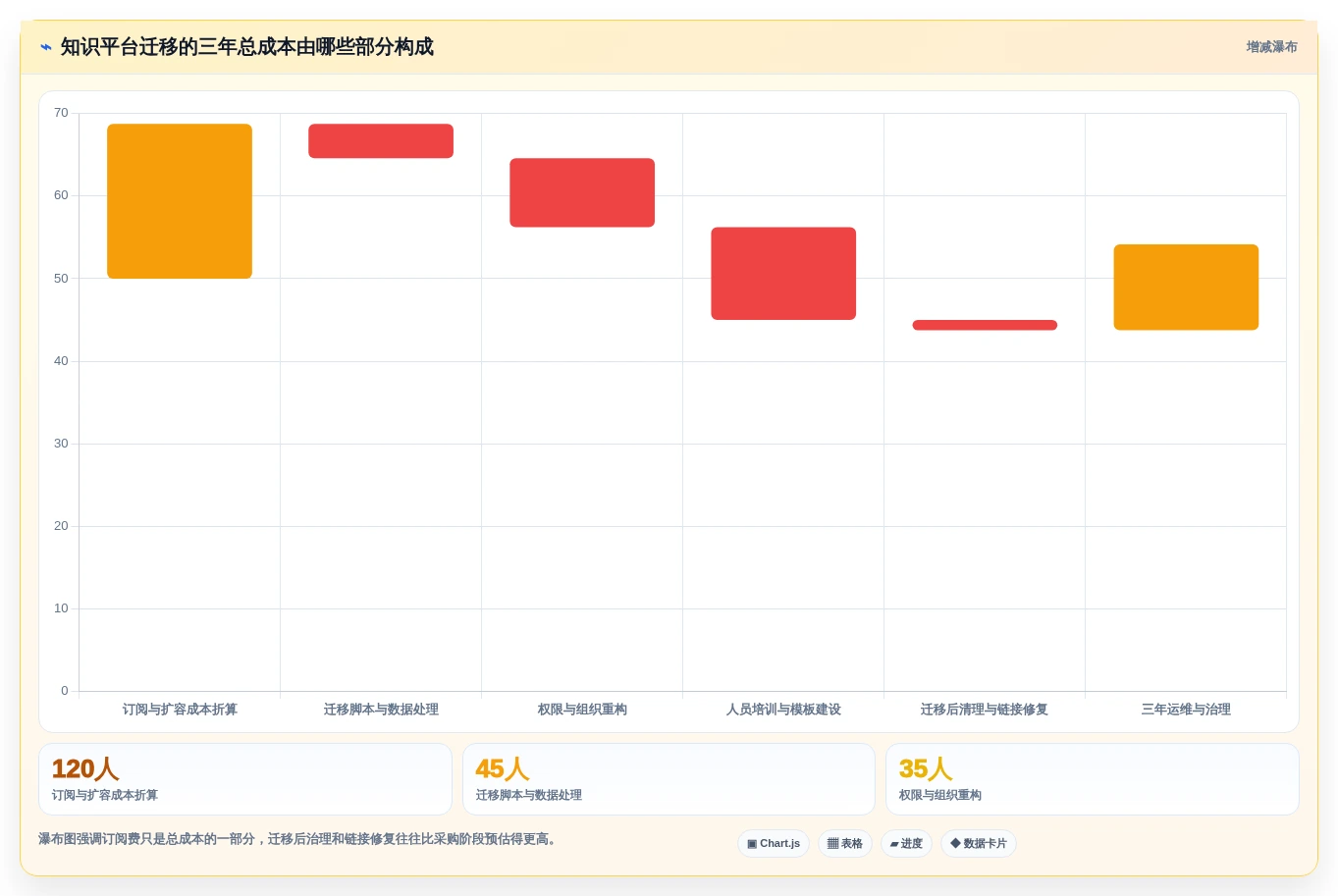The image size is (1338, 896).
Task: Click the footnote text starting with 瀑布图强调
Action: pyautogui.click(x=300, y=839)
